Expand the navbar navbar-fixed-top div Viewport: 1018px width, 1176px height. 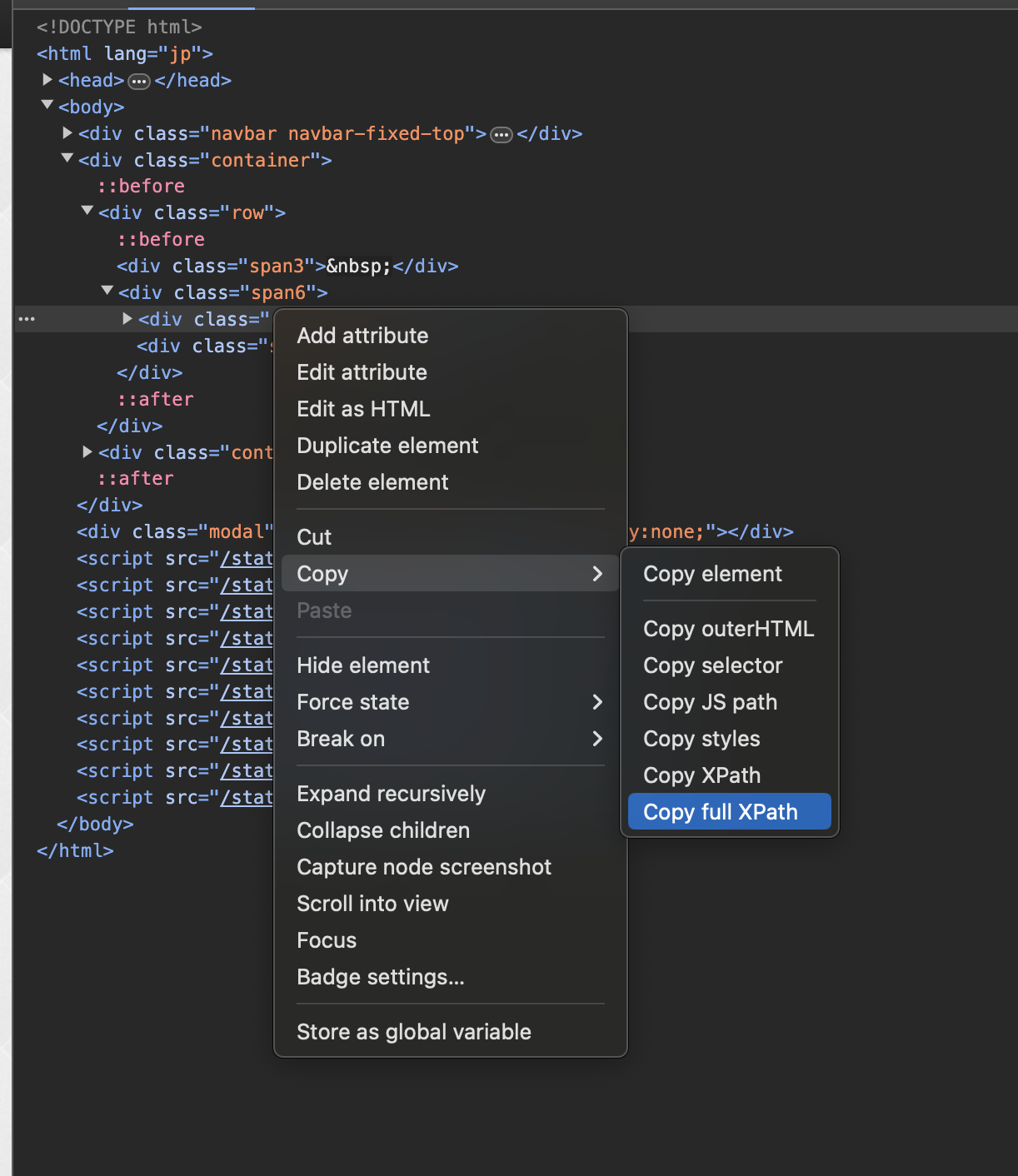pyautogui.click(x=67, y=132)
